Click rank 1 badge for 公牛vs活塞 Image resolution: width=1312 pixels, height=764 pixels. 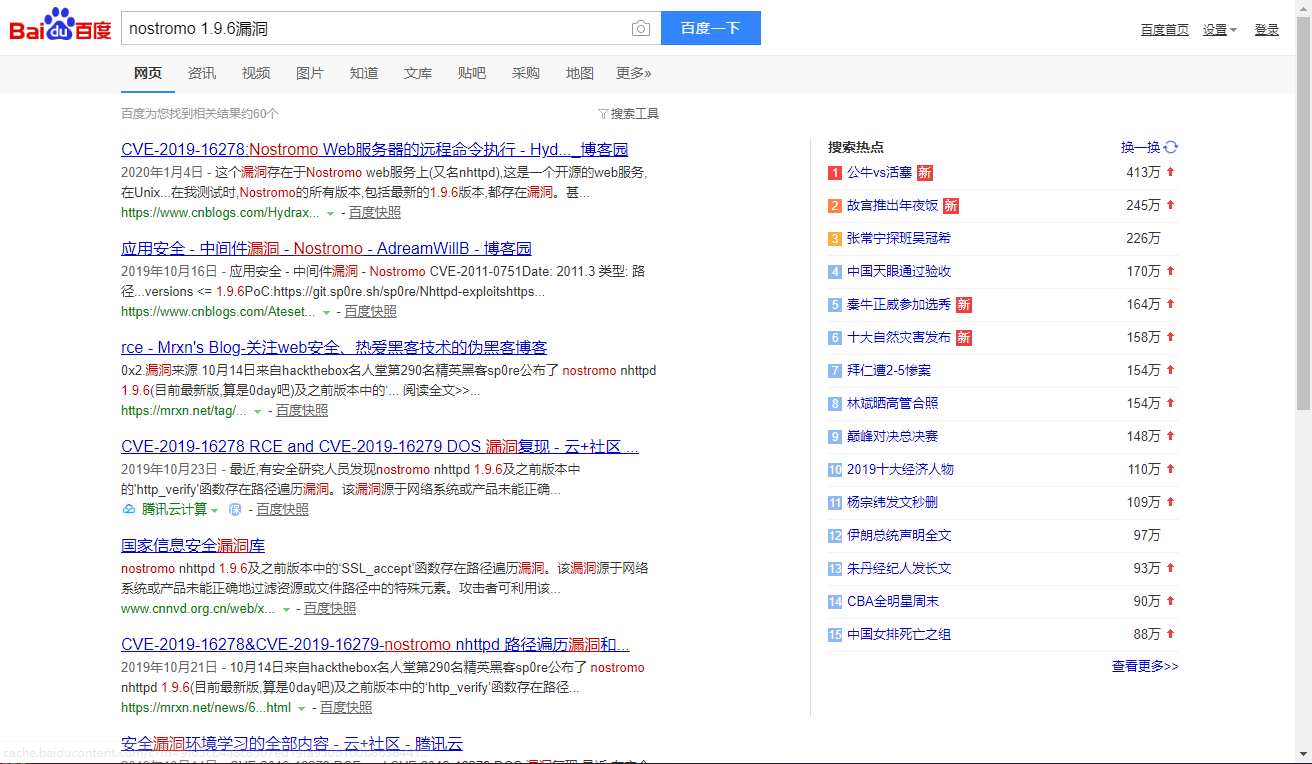tap(835, 173)
